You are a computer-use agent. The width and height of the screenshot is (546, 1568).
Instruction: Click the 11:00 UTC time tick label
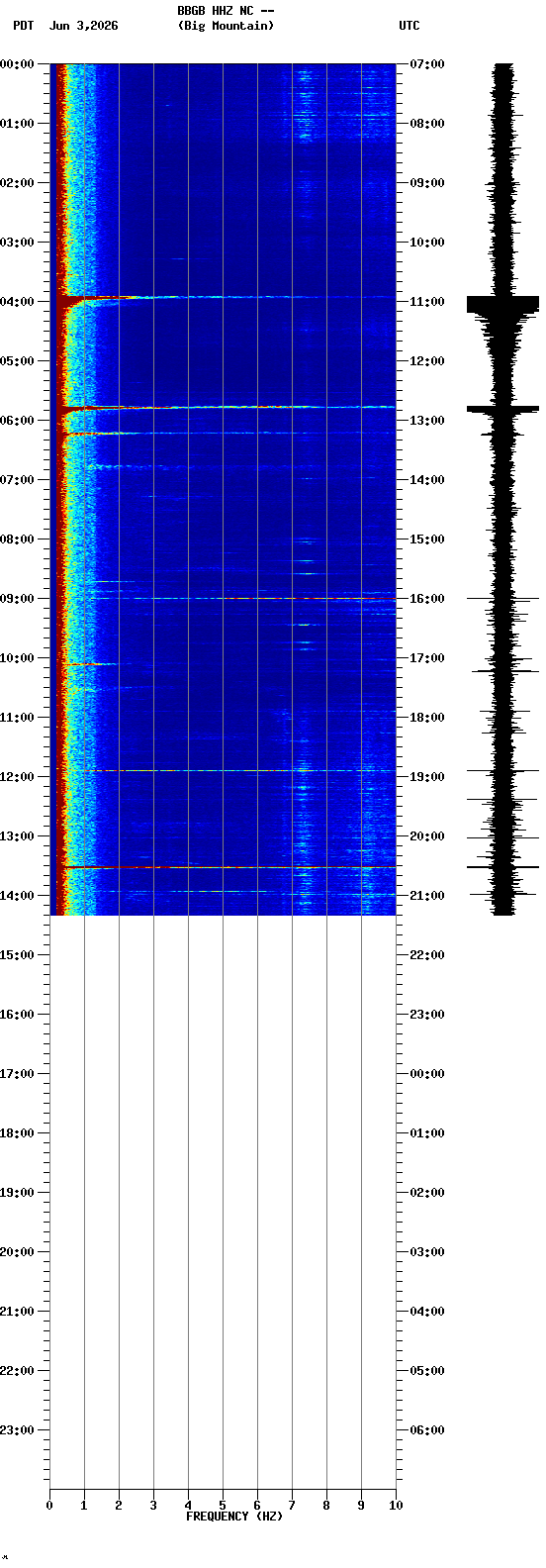427,302
